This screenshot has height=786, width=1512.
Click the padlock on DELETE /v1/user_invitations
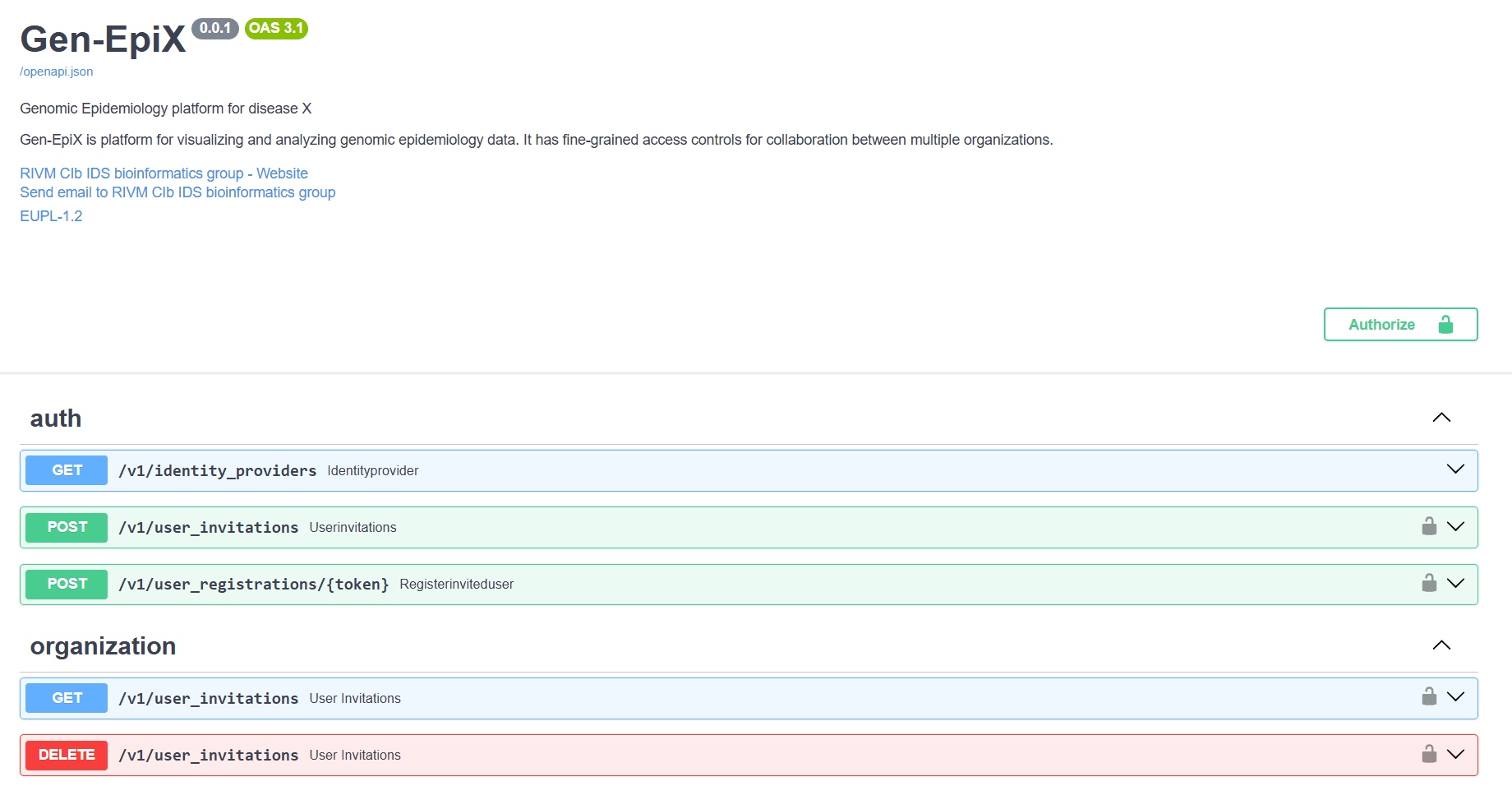pos(1429,754)
